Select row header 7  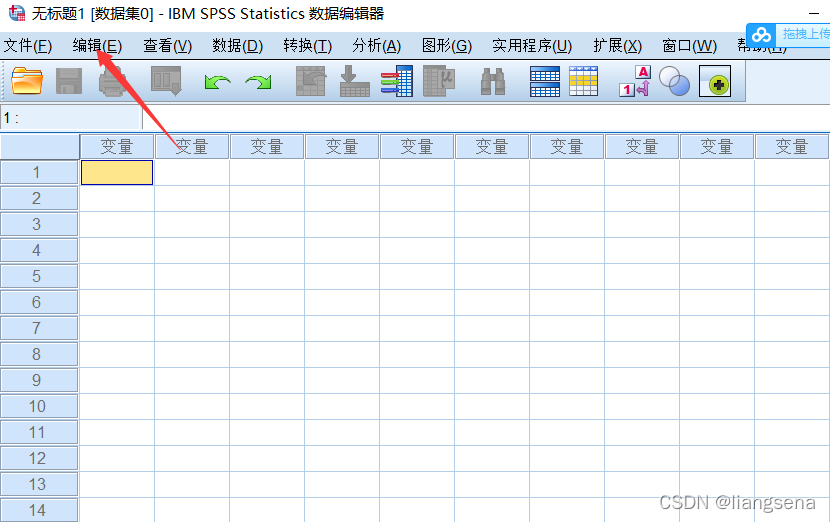coord(39,328)
